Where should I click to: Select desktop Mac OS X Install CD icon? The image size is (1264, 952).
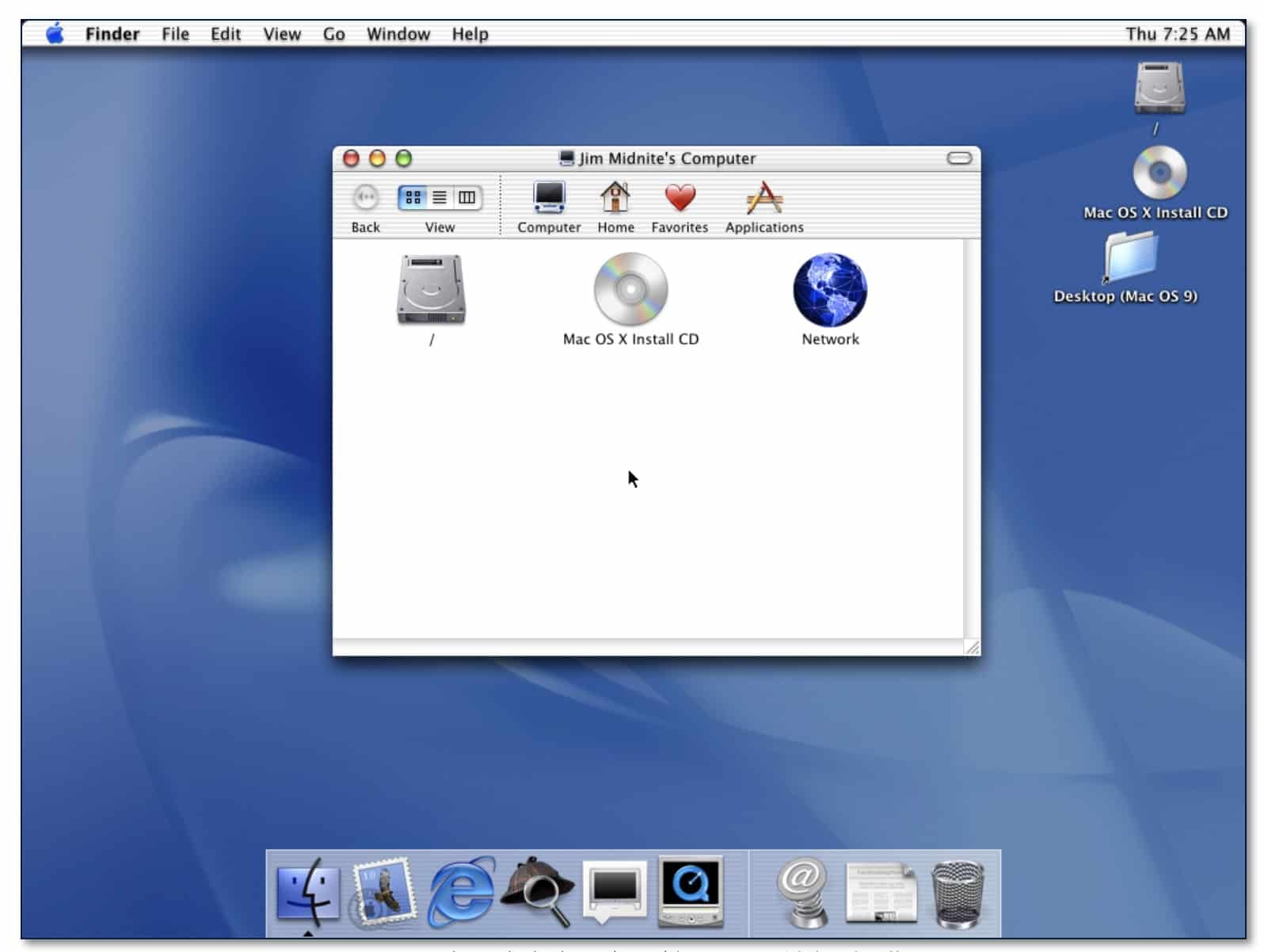click(1159, 173)
